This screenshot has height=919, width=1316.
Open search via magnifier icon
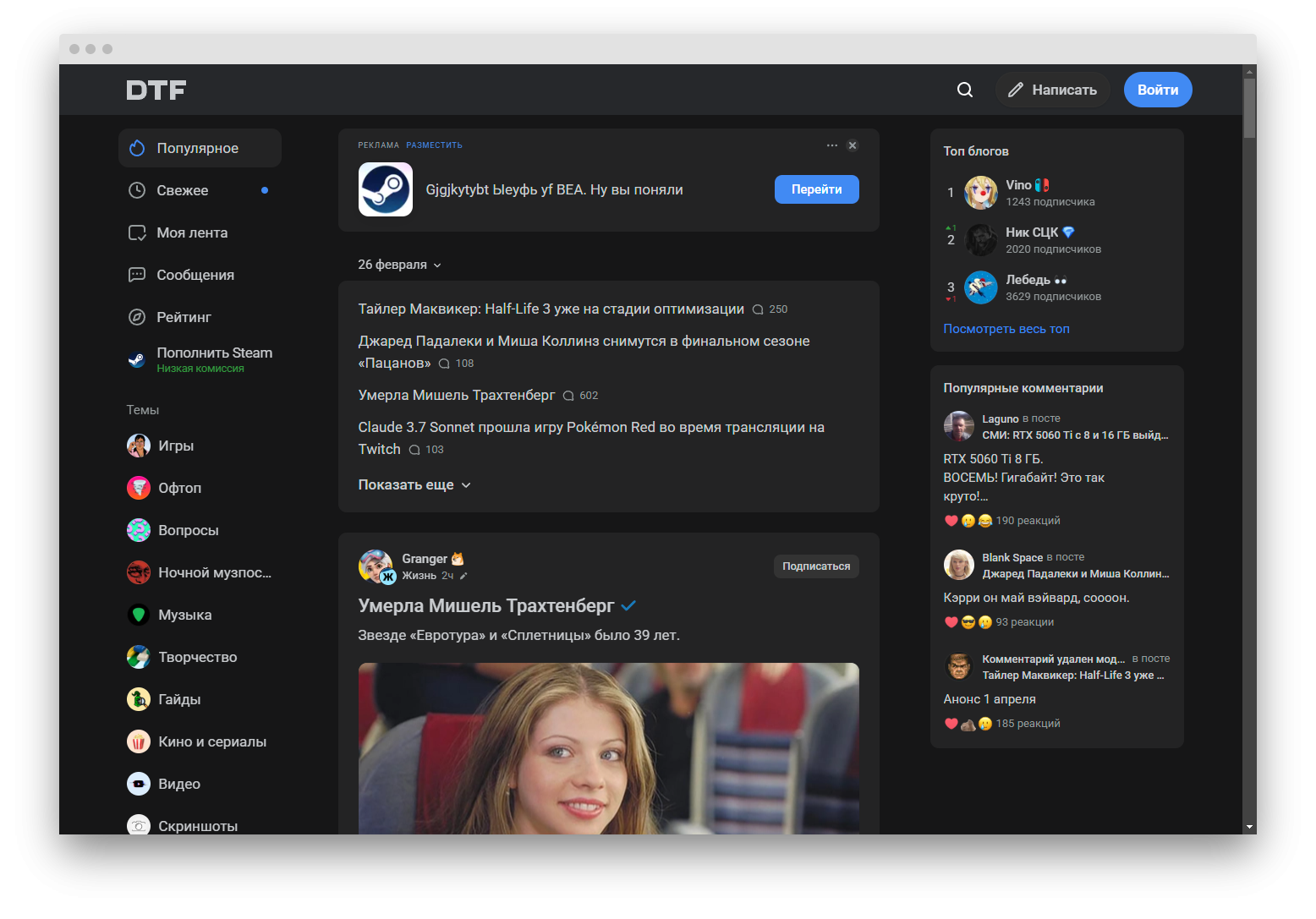[965, 90]
